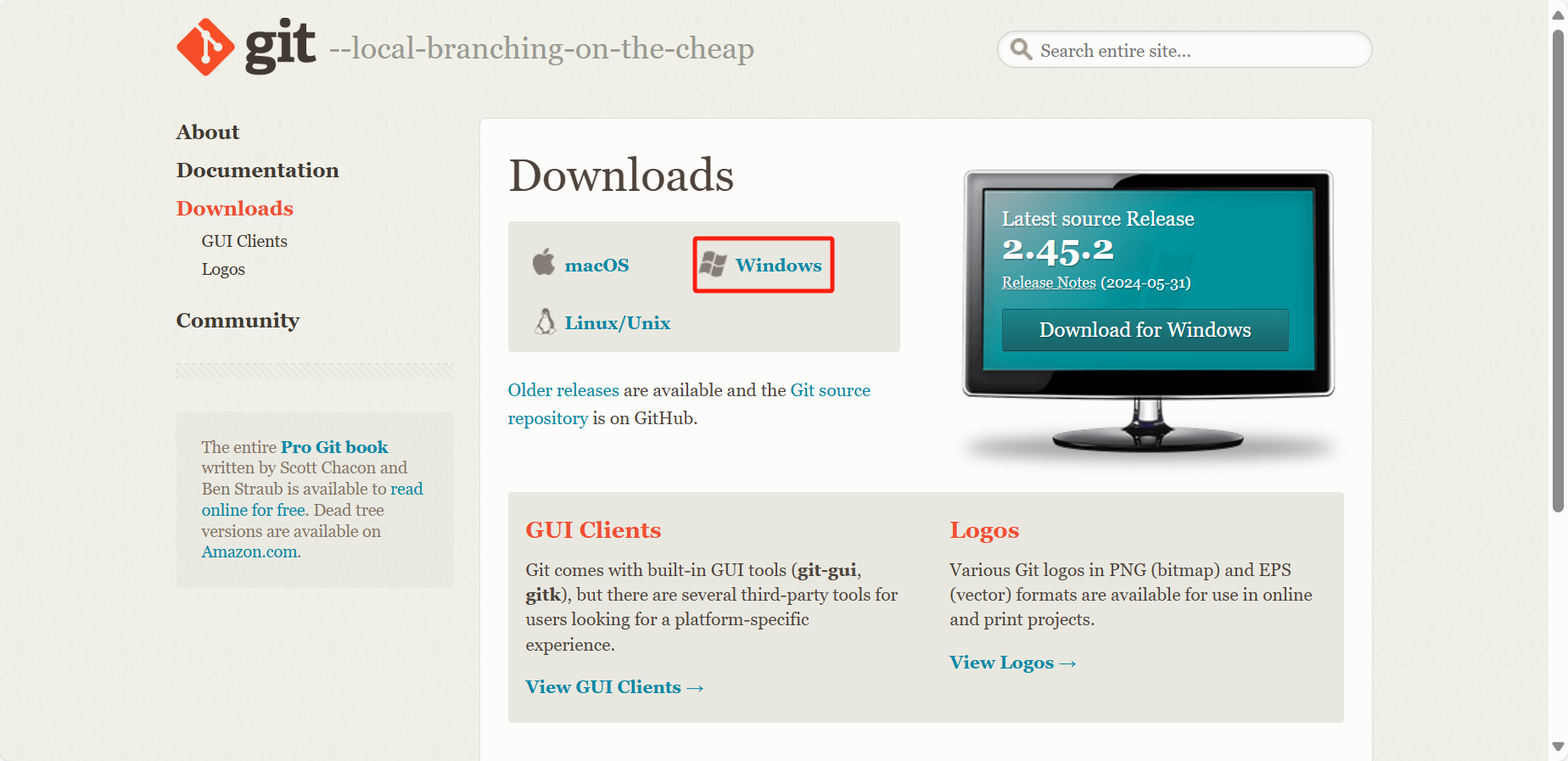Select GUI Clients submenu under Downloads
Image resolution: width=1568 pixels, height=761 pixels.
[244, 241]
